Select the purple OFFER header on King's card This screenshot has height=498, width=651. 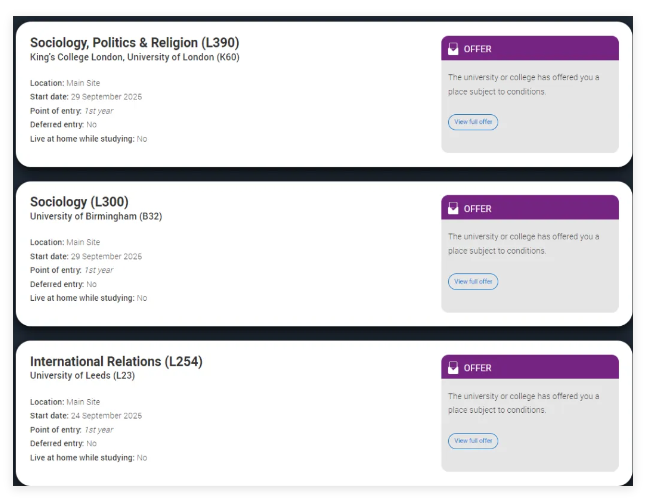(x=530, y=49)
